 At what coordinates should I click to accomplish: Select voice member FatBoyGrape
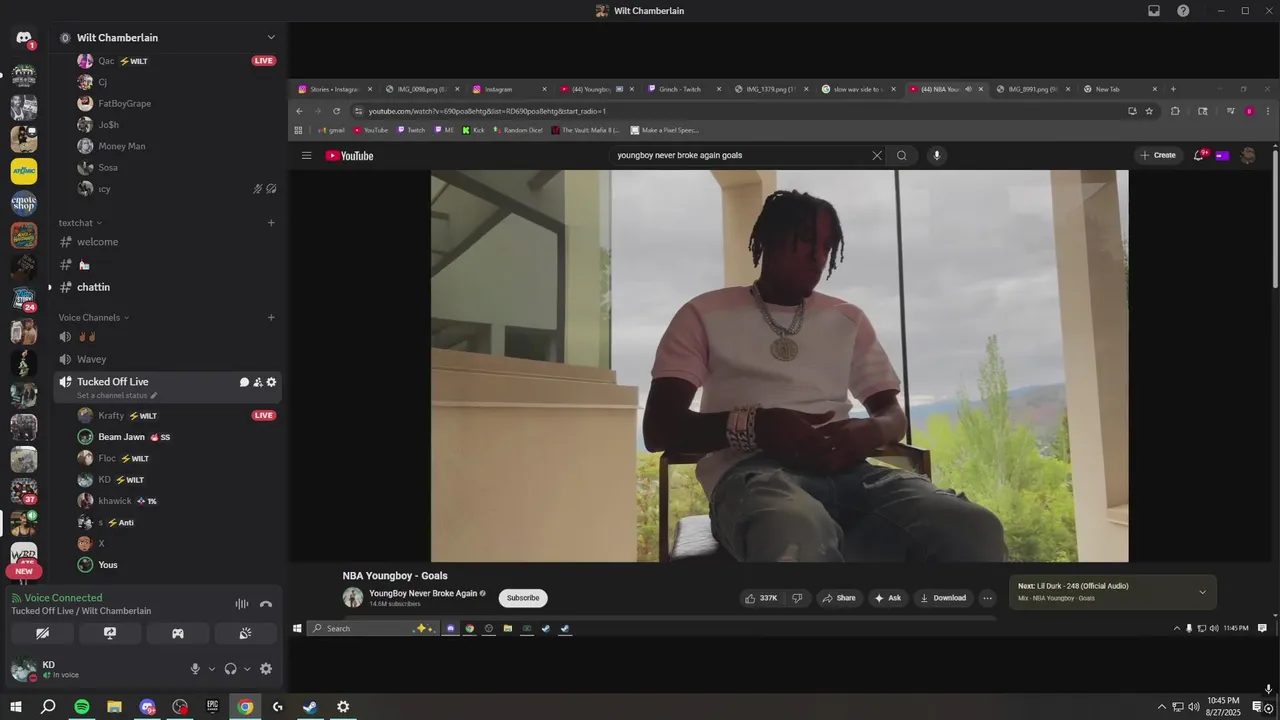pos(125,103)
